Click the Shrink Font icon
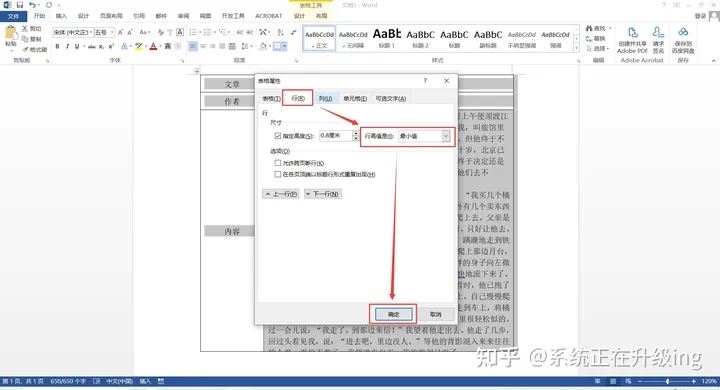Screen dimensions: 720x390 click(130, 32)
